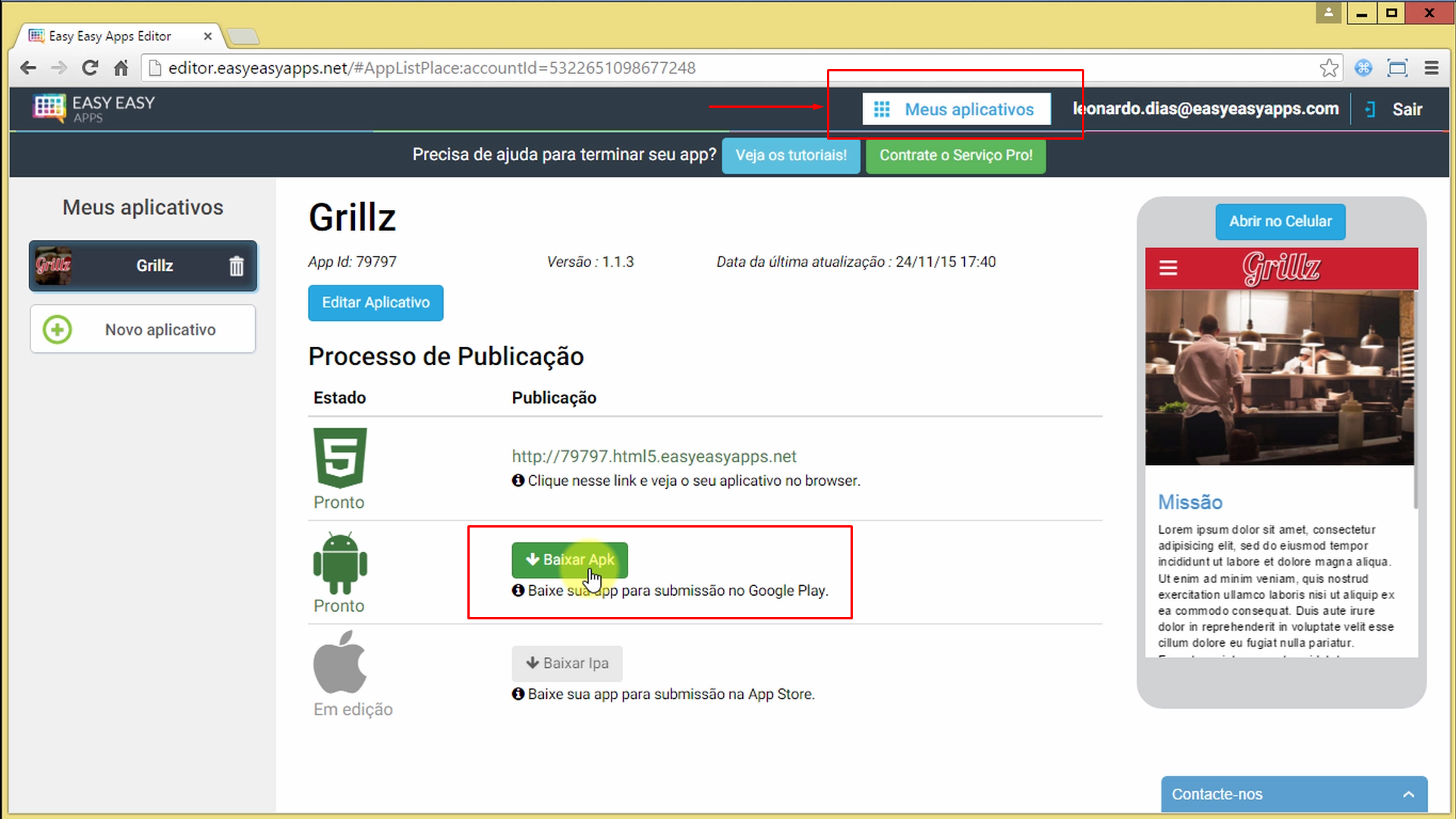The height and width of the screenshot is (819, 1456).
Task: Bookmark this page with the star icon
Action: tap(1329, 68)
